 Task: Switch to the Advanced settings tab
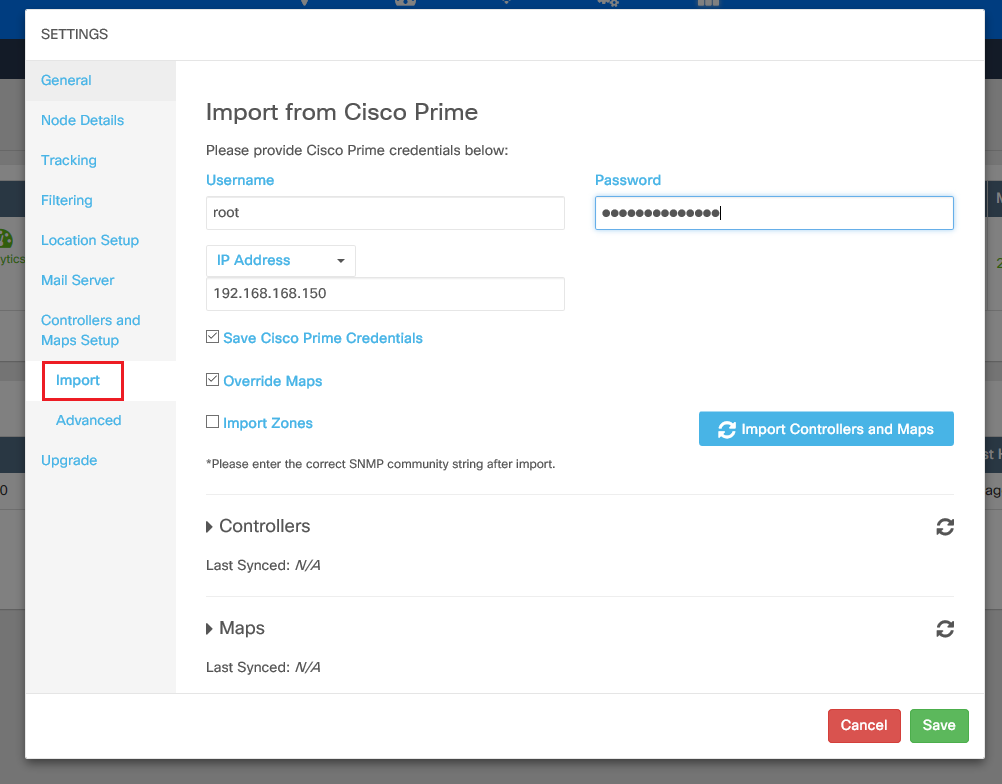tap(88, 420)
